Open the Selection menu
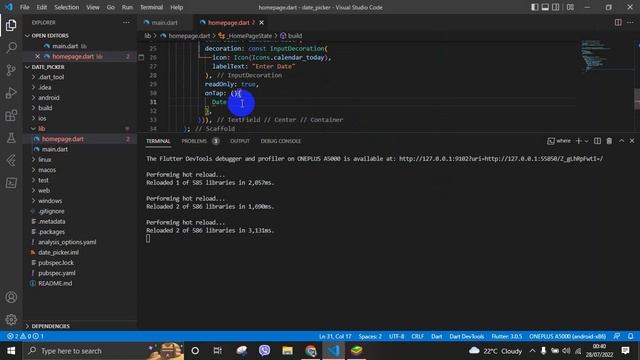640x360 pixels. [66, 7]
